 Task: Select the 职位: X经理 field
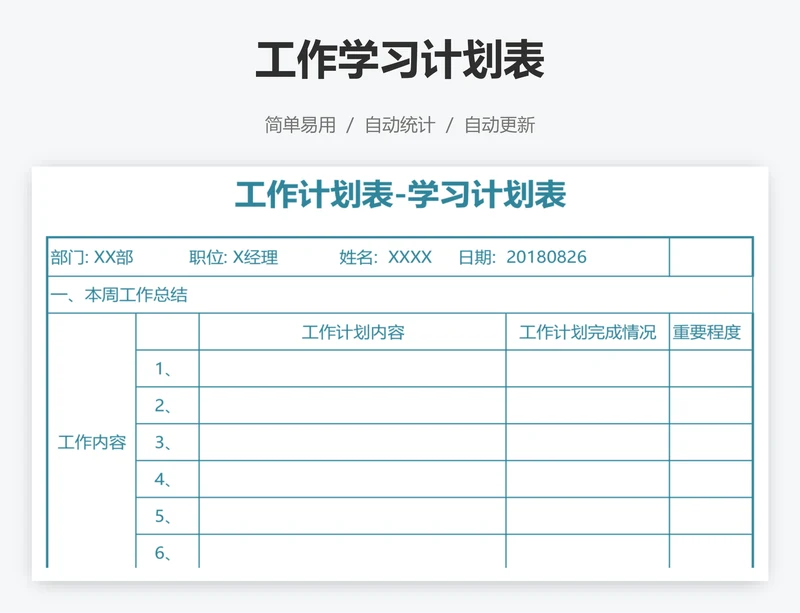click(233, 257)
